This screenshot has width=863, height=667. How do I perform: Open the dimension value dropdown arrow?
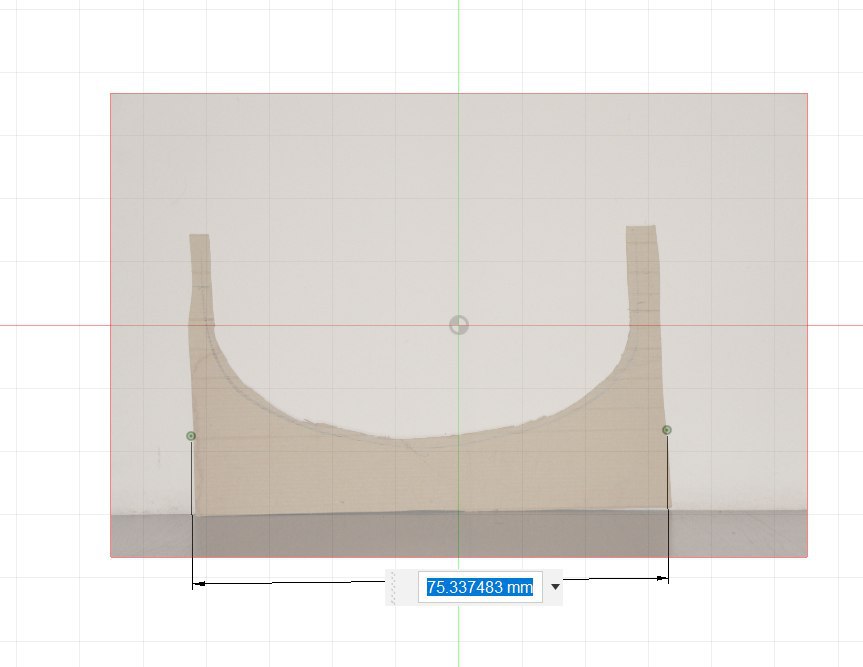[555, 587]
